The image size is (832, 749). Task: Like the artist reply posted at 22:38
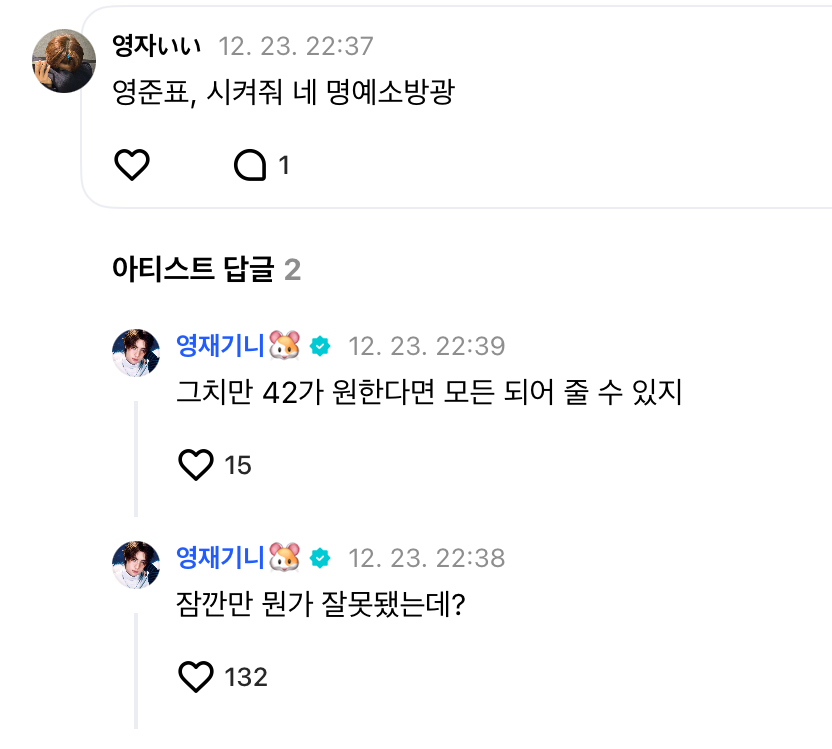point(196,677)
